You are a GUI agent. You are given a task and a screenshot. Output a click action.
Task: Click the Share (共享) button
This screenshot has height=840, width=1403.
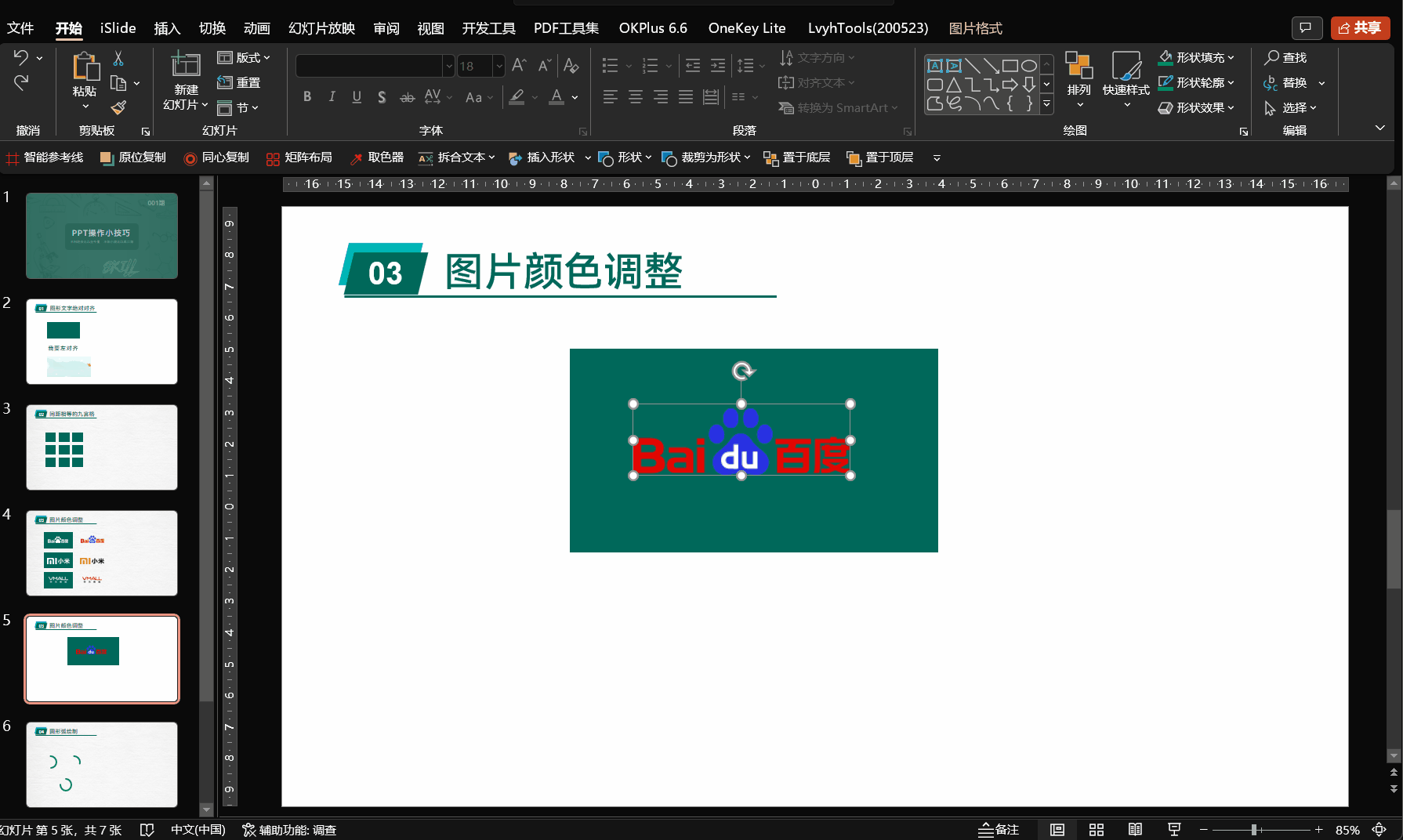point(1361,28)
